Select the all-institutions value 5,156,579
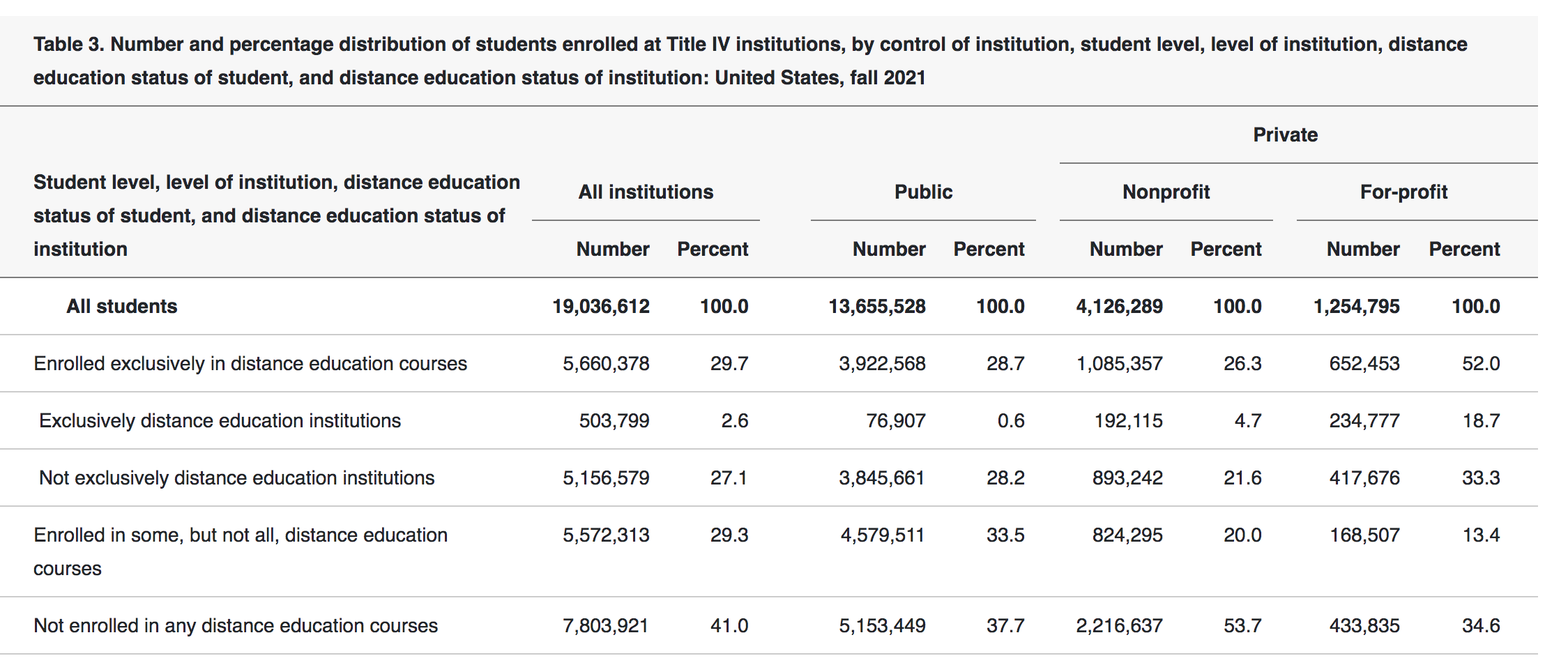The image size is (1568, 672). click(x=606, y=478)
